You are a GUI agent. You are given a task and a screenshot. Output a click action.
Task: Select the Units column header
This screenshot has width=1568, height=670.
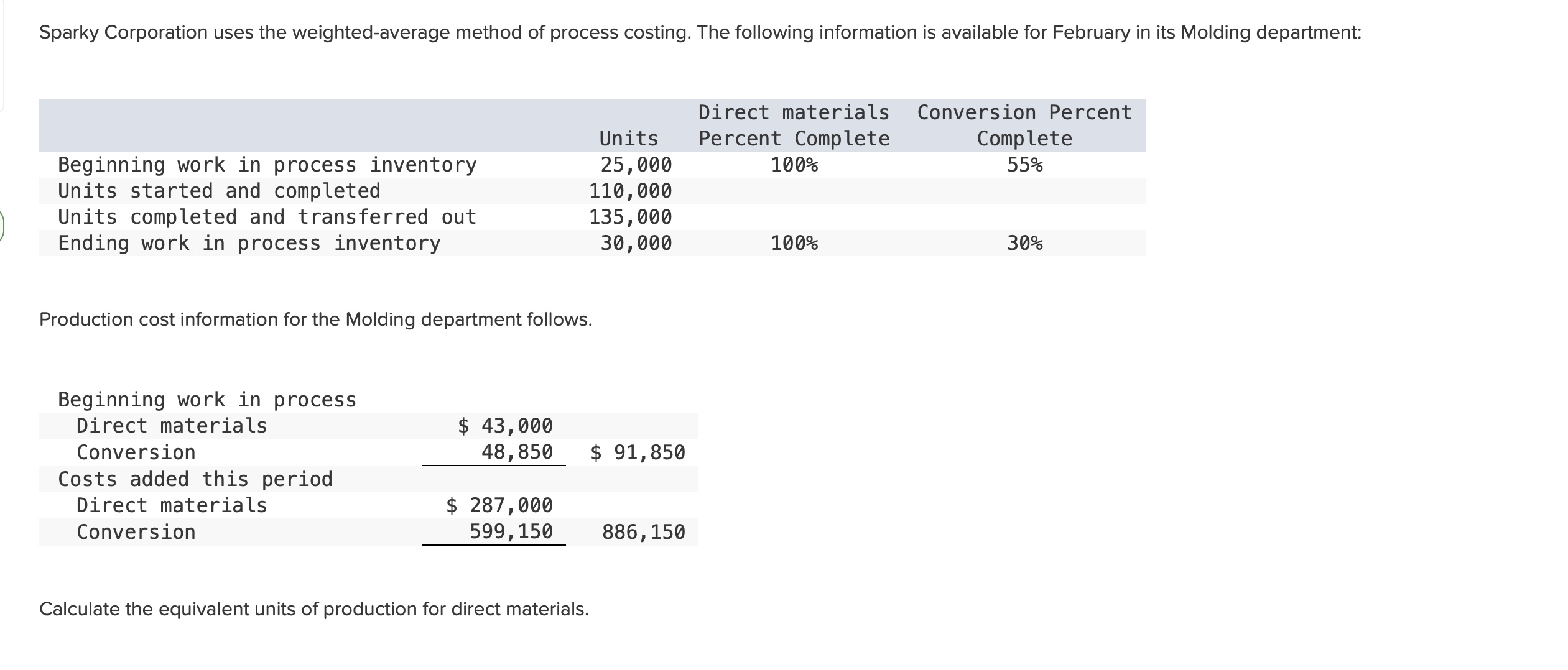coord(628,139)
